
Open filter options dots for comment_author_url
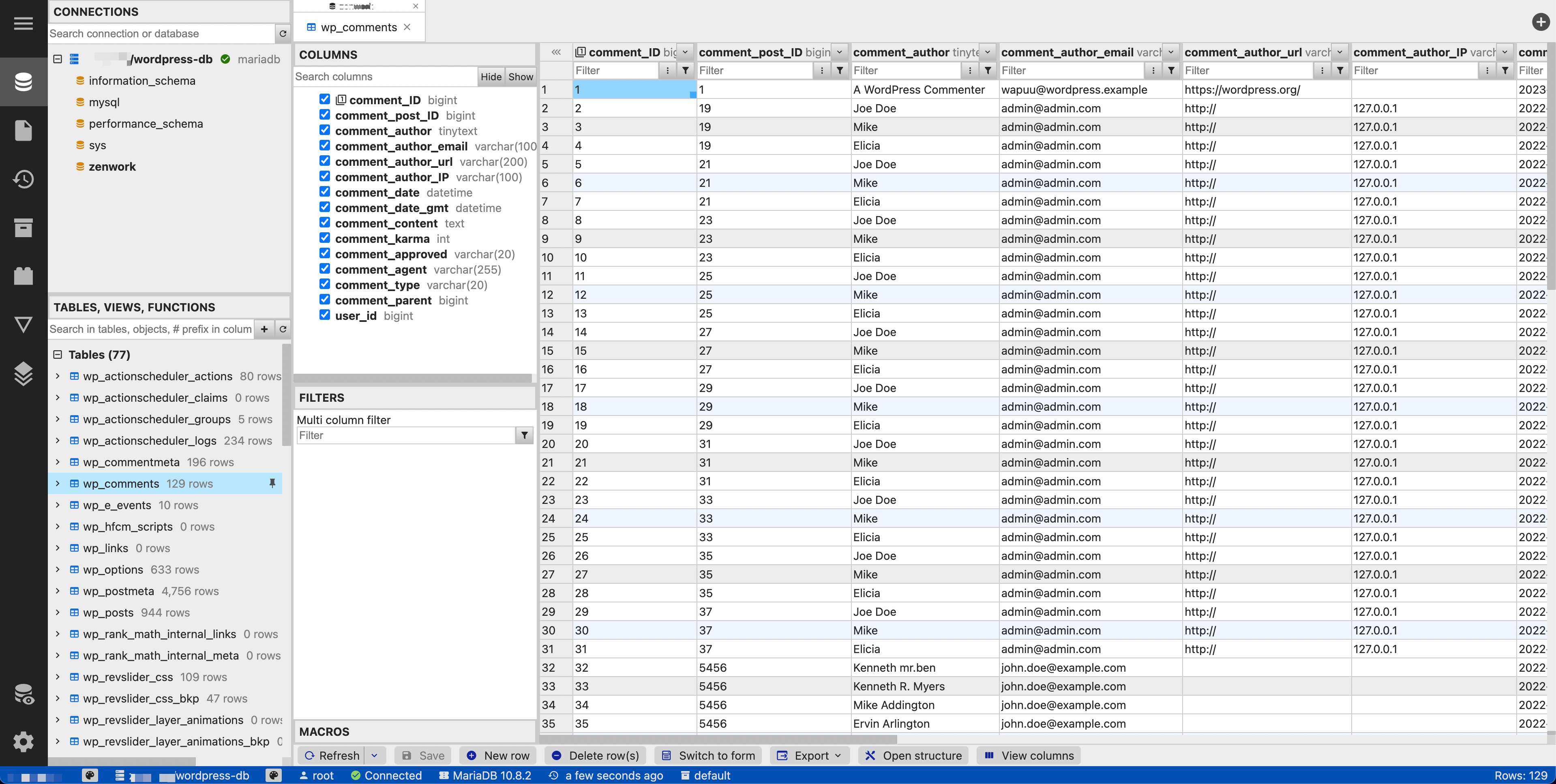(x=1322, y=71)
